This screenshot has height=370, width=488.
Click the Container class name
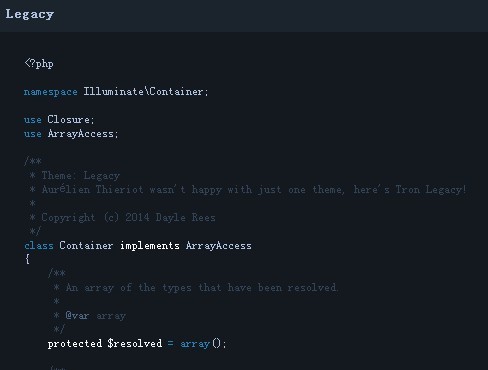pos(86,246)
